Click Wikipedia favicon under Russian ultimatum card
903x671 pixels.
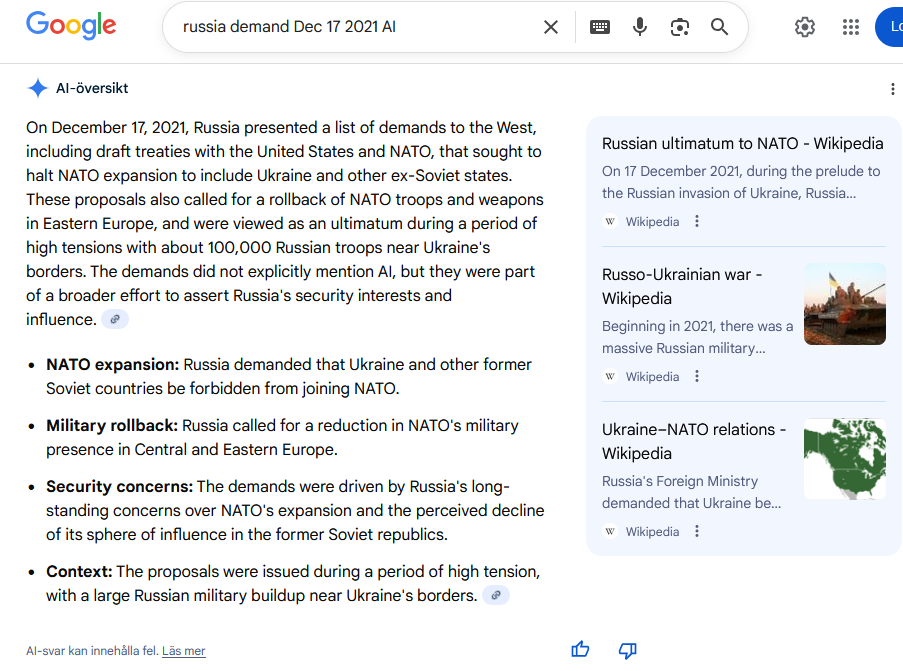pos(610,221)
